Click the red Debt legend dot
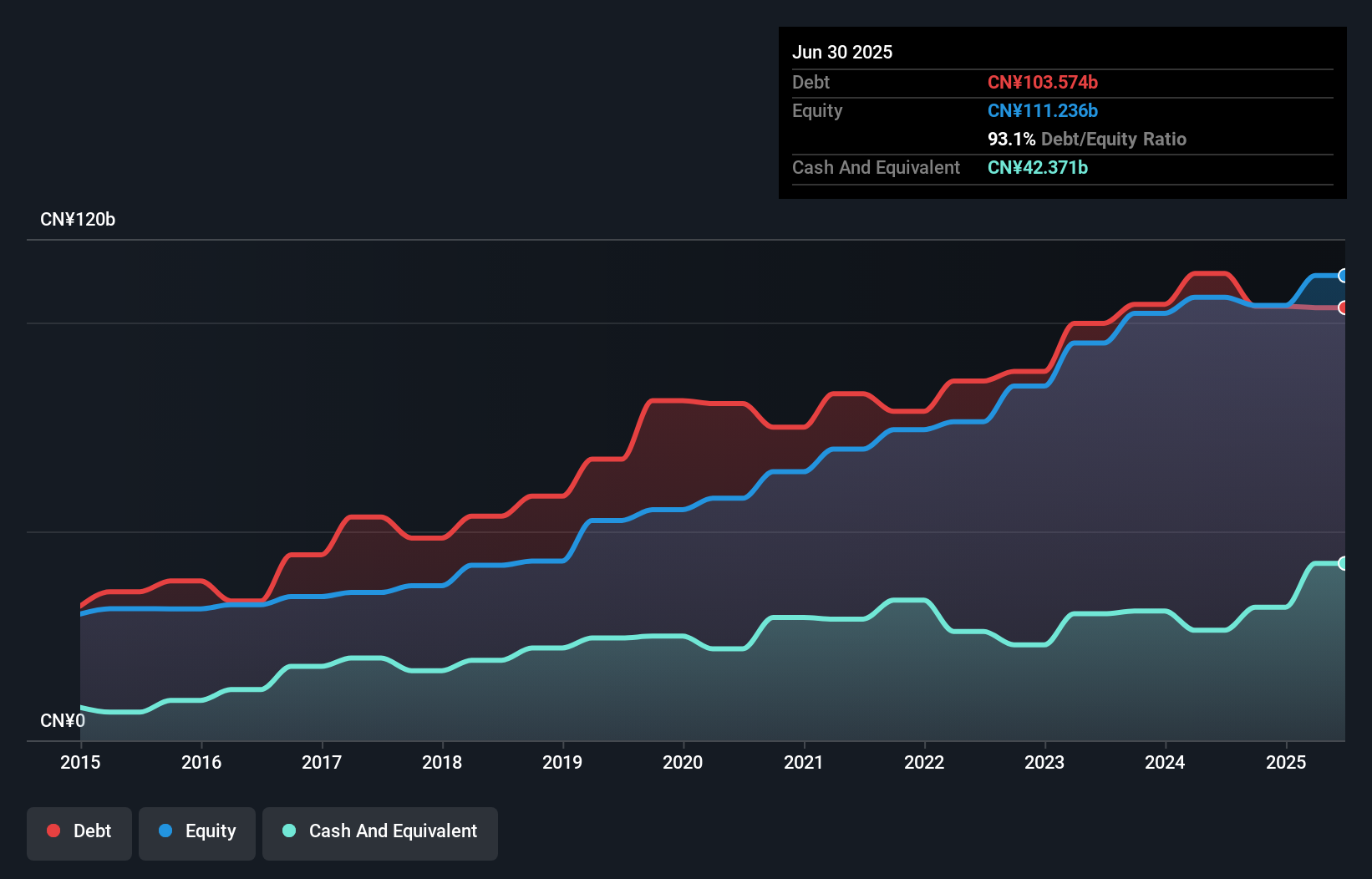 (53, 831)
